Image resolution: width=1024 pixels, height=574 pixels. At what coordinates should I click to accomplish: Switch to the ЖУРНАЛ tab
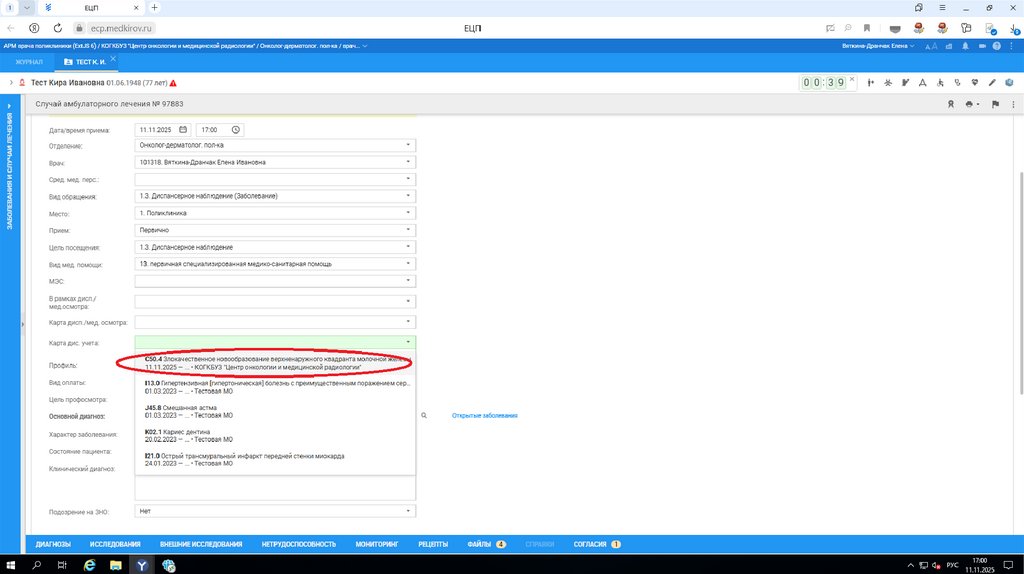pos(29,62)
